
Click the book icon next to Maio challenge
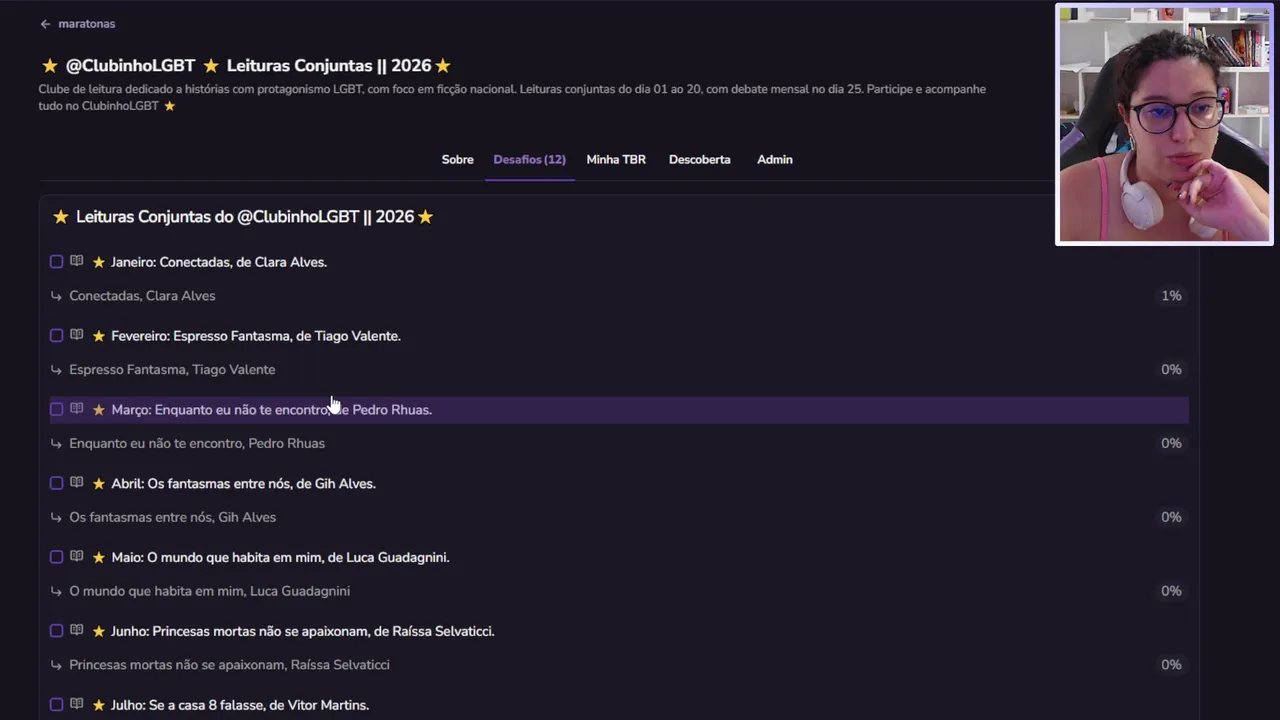(x=76, y=557)
